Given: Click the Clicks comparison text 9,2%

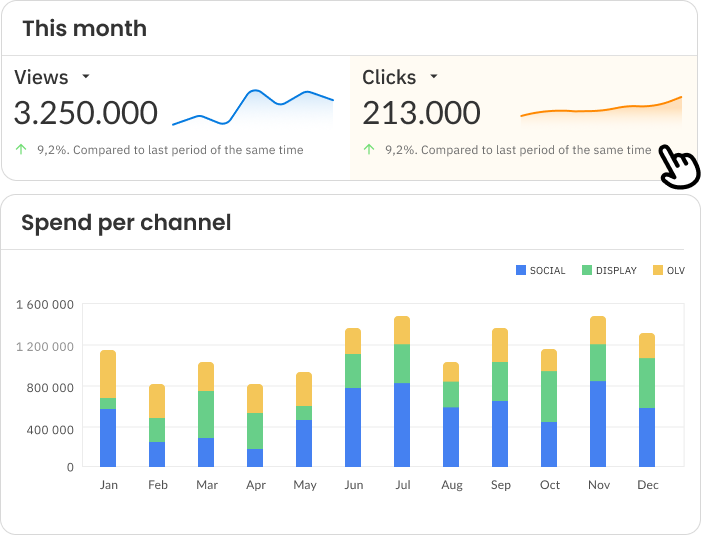Looking at the screenshot, I should tap(518, 150).
